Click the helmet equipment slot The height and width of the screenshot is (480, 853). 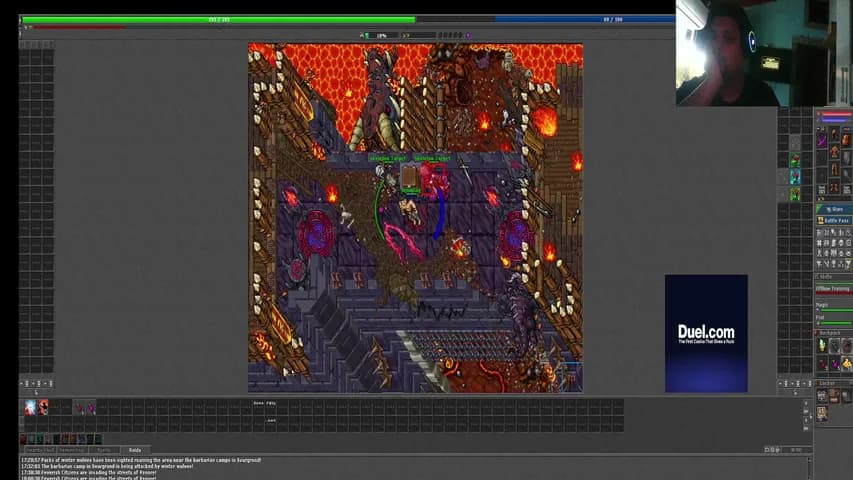point(835,135)
